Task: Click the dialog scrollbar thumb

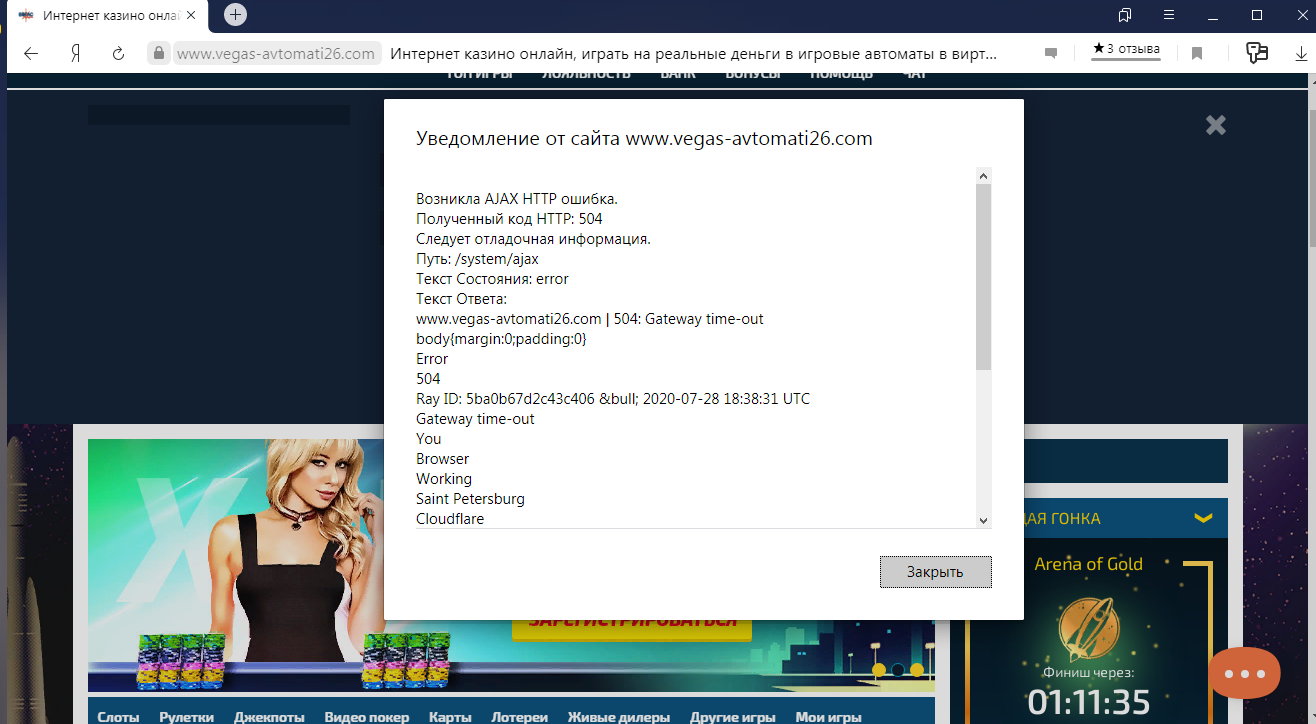Action: point(983,277)
